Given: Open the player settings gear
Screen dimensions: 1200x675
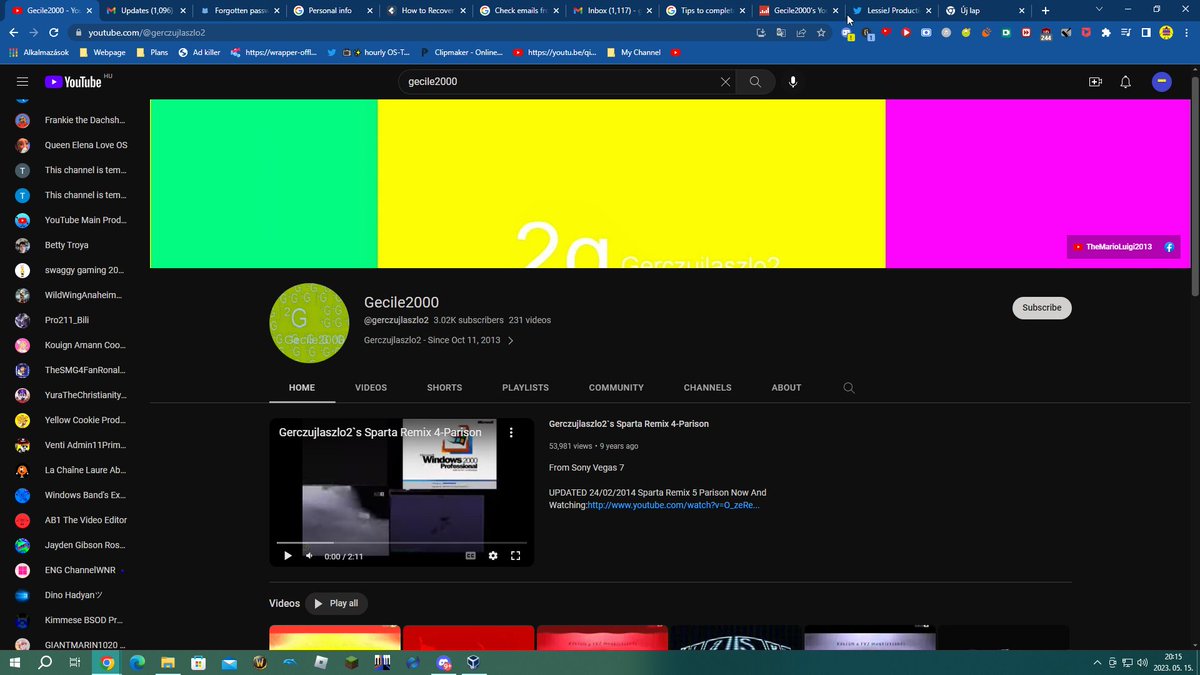Looking at the screenshot, I should point(493,556).
